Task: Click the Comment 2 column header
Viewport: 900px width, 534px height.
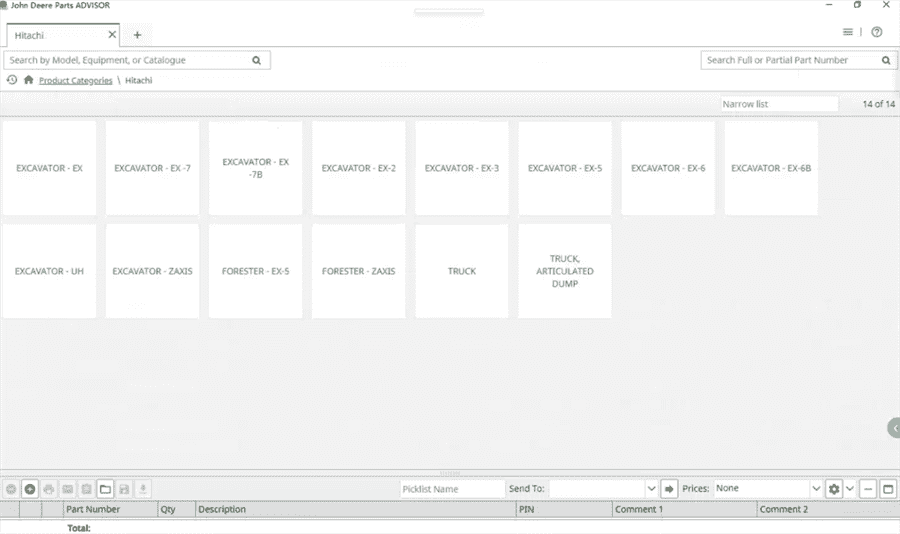Action: (x=828, y=509)
